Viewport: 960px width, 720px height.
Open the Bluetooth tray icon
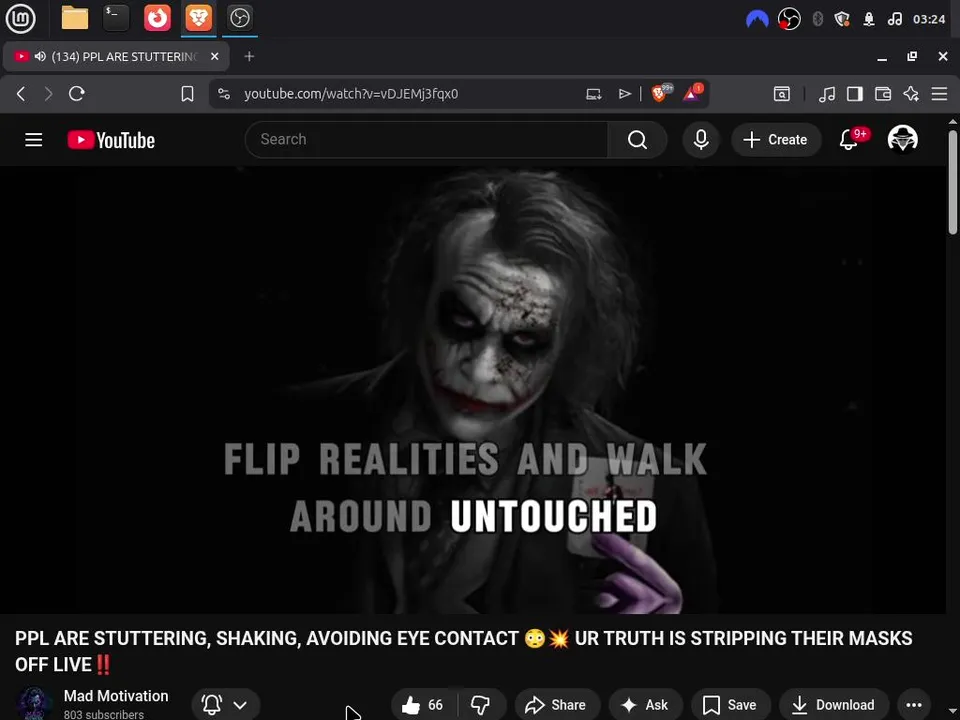[817, 19]
